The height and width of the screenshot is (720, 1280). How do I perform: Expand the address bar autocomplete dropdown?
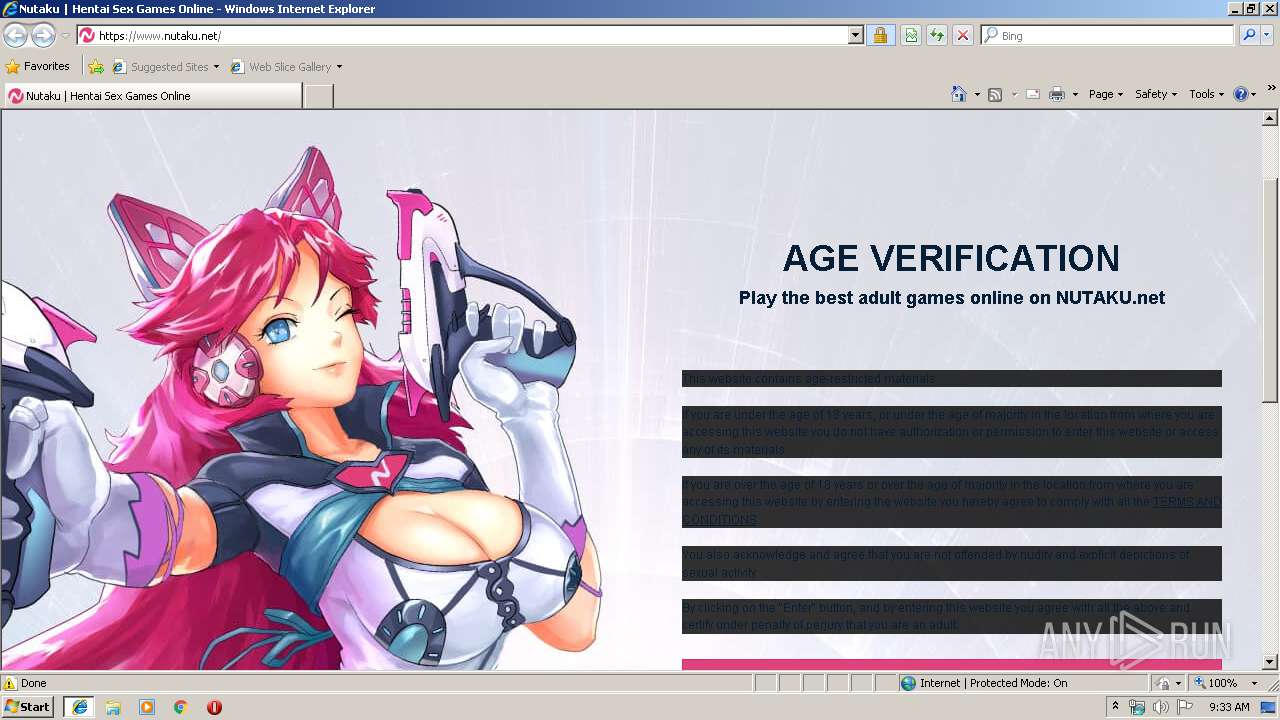tap(855, 35)
